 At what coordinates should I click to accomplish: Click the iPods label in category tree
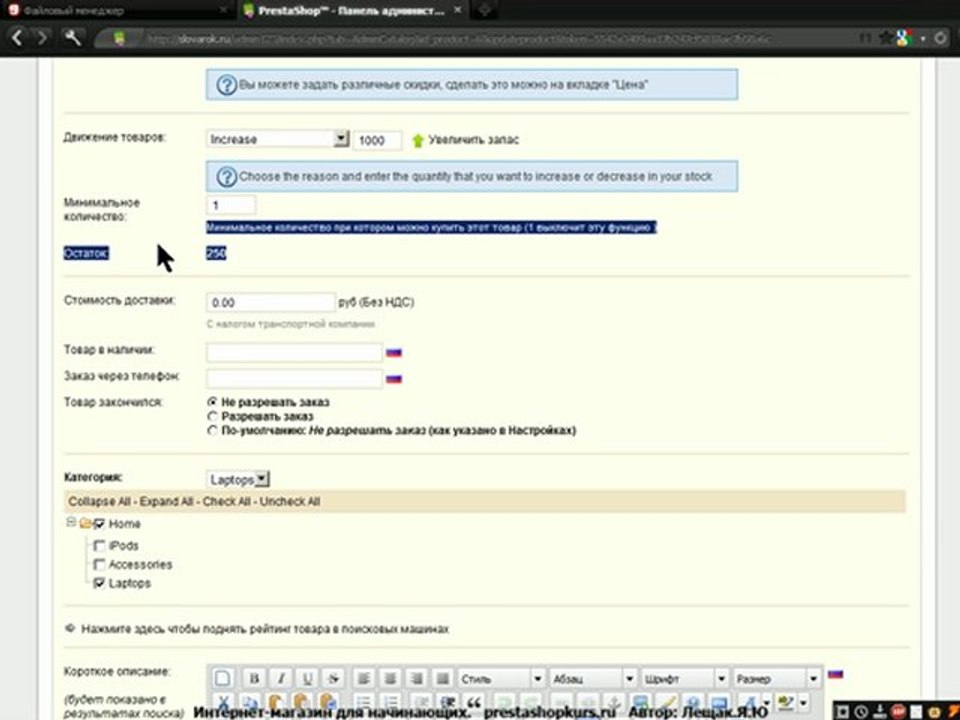tap(124, 546)
